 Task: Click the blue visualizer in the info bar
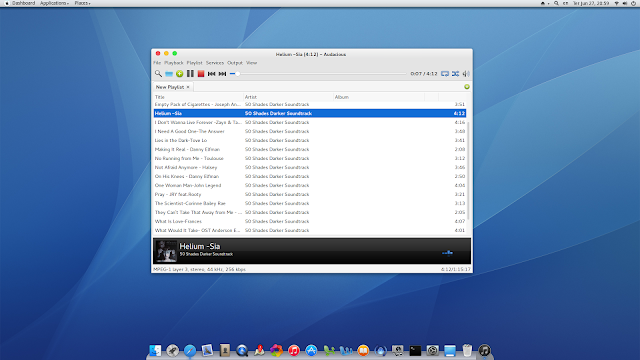[x=448, y=253]
